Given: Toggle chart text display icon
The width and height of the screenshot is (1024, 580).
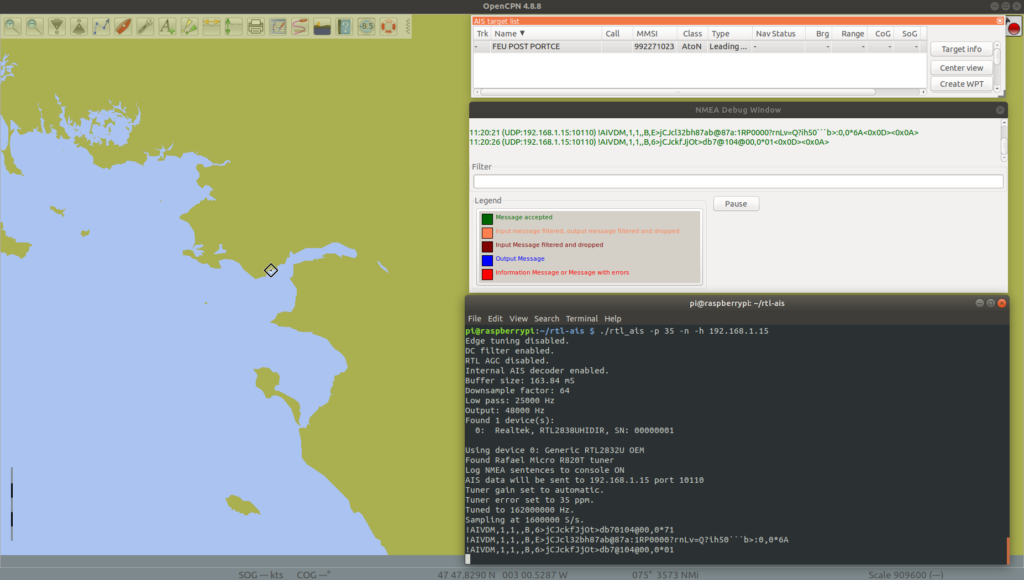Looking at the screenshot, I should pyautogui.click(x=167, y=27).
